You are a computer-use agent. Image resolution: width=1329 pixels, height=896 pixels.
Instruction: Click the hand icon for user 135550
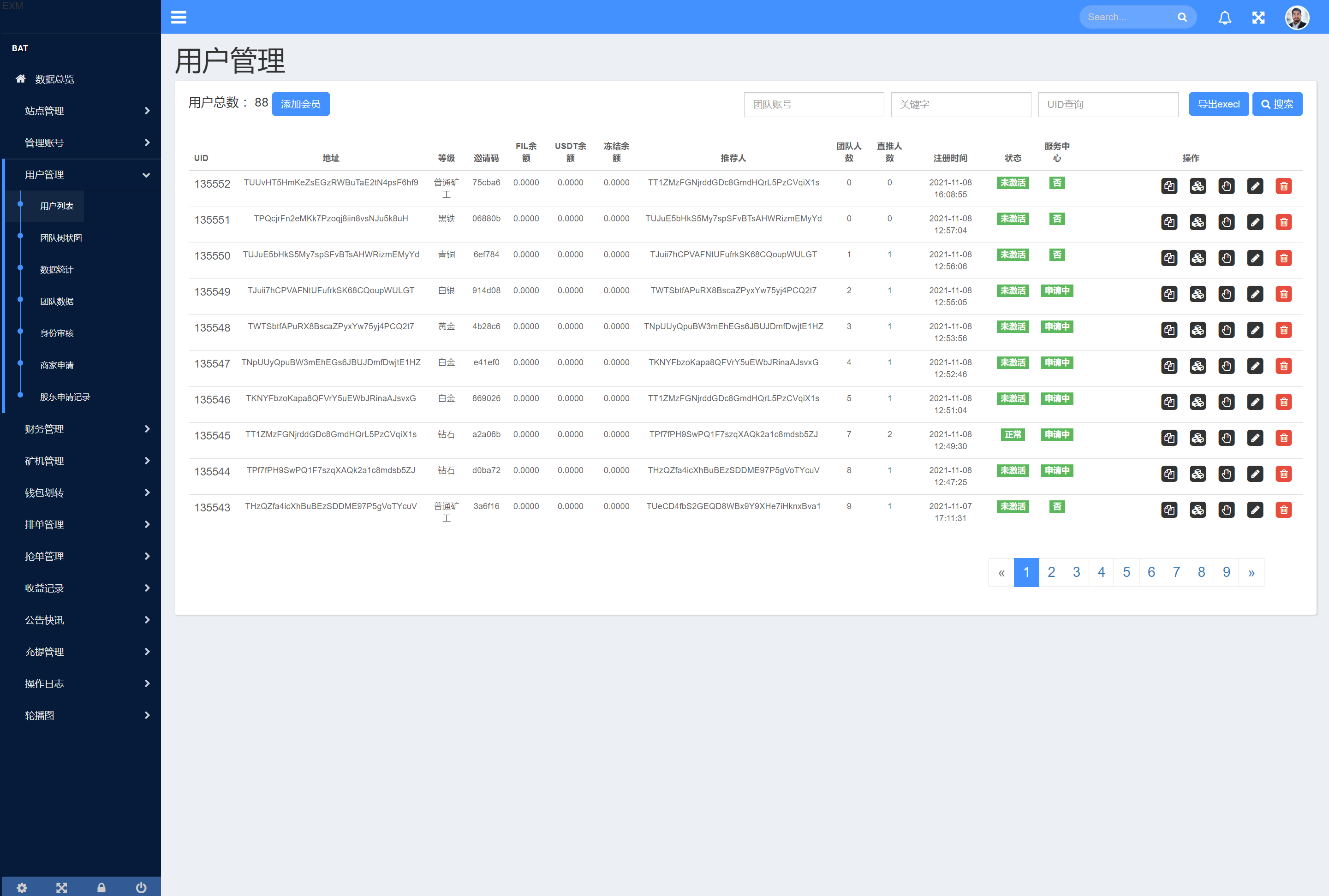[x=1227, y=258]
